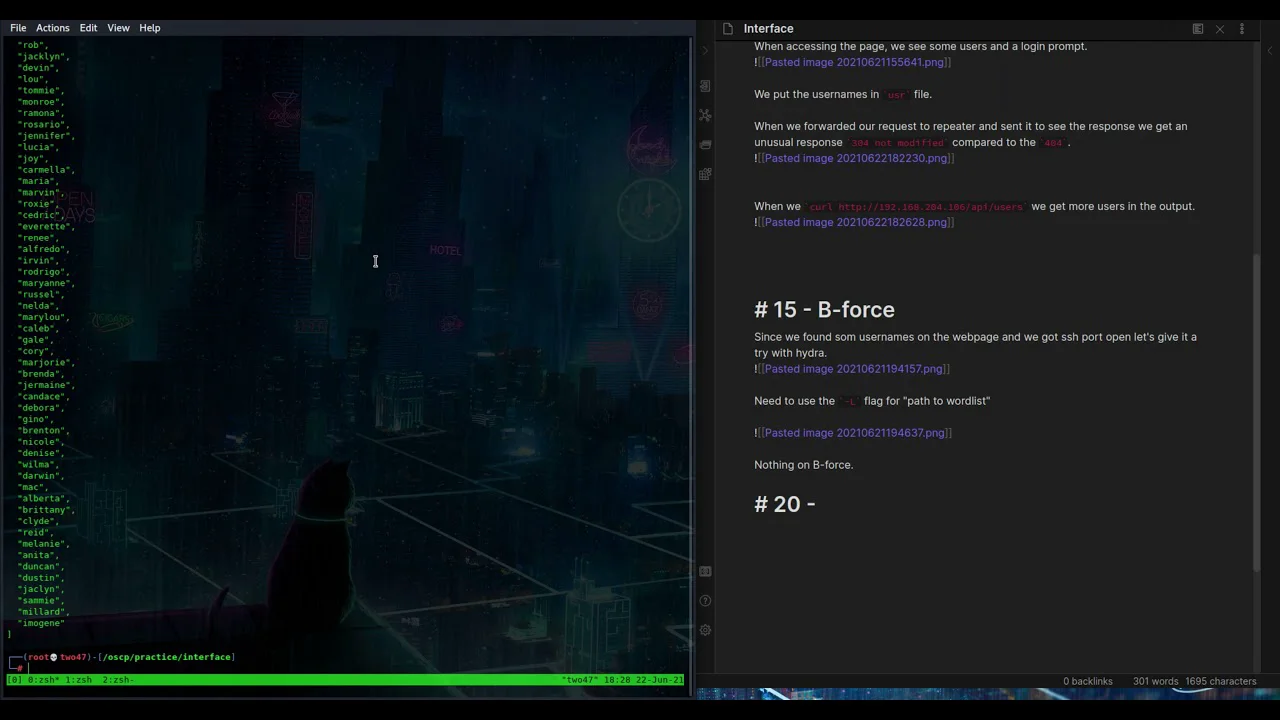This screenshot has width=1280, height=720.
Task: Open more options menu for the note
Action: point(1242,29)
